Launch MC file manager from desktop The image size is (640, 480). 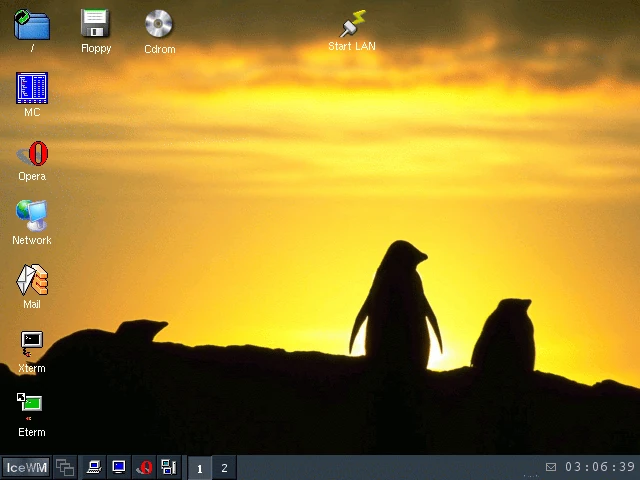click(32, 90)
